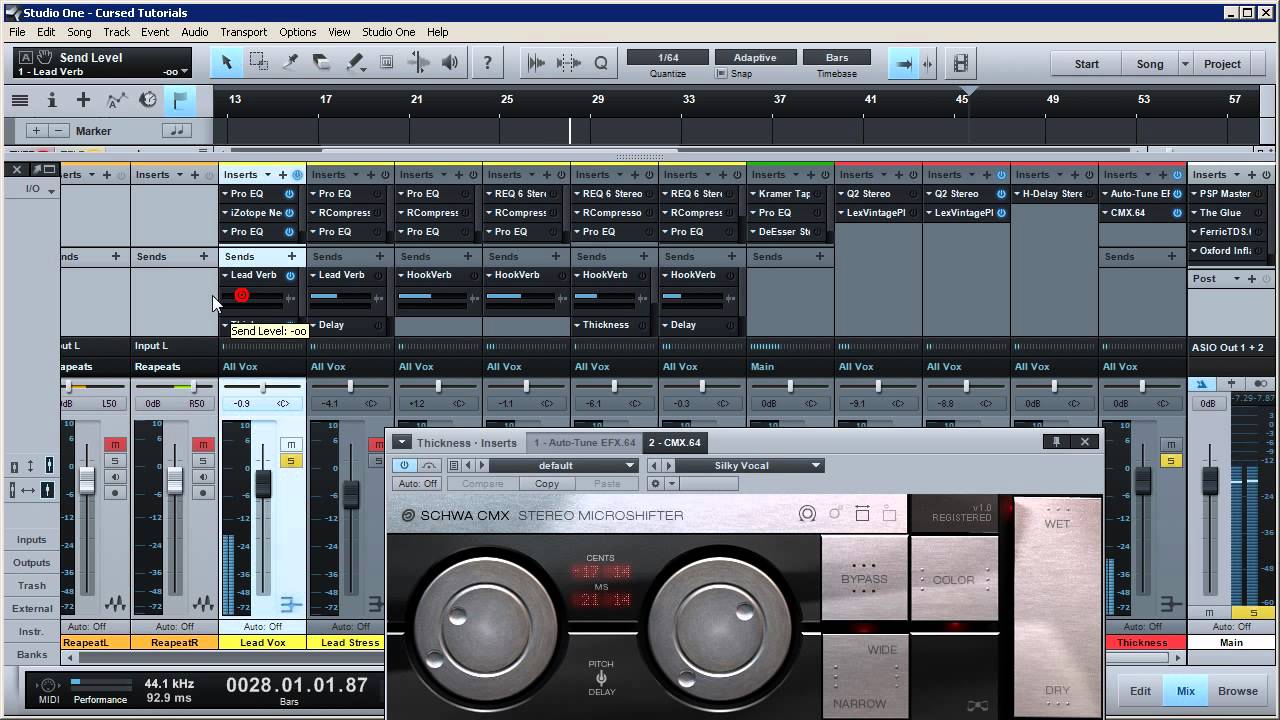The height and width of the screenshot is (720, 1280).
Task: Add a marker with the plus button
Action: (x=37, y=131)
